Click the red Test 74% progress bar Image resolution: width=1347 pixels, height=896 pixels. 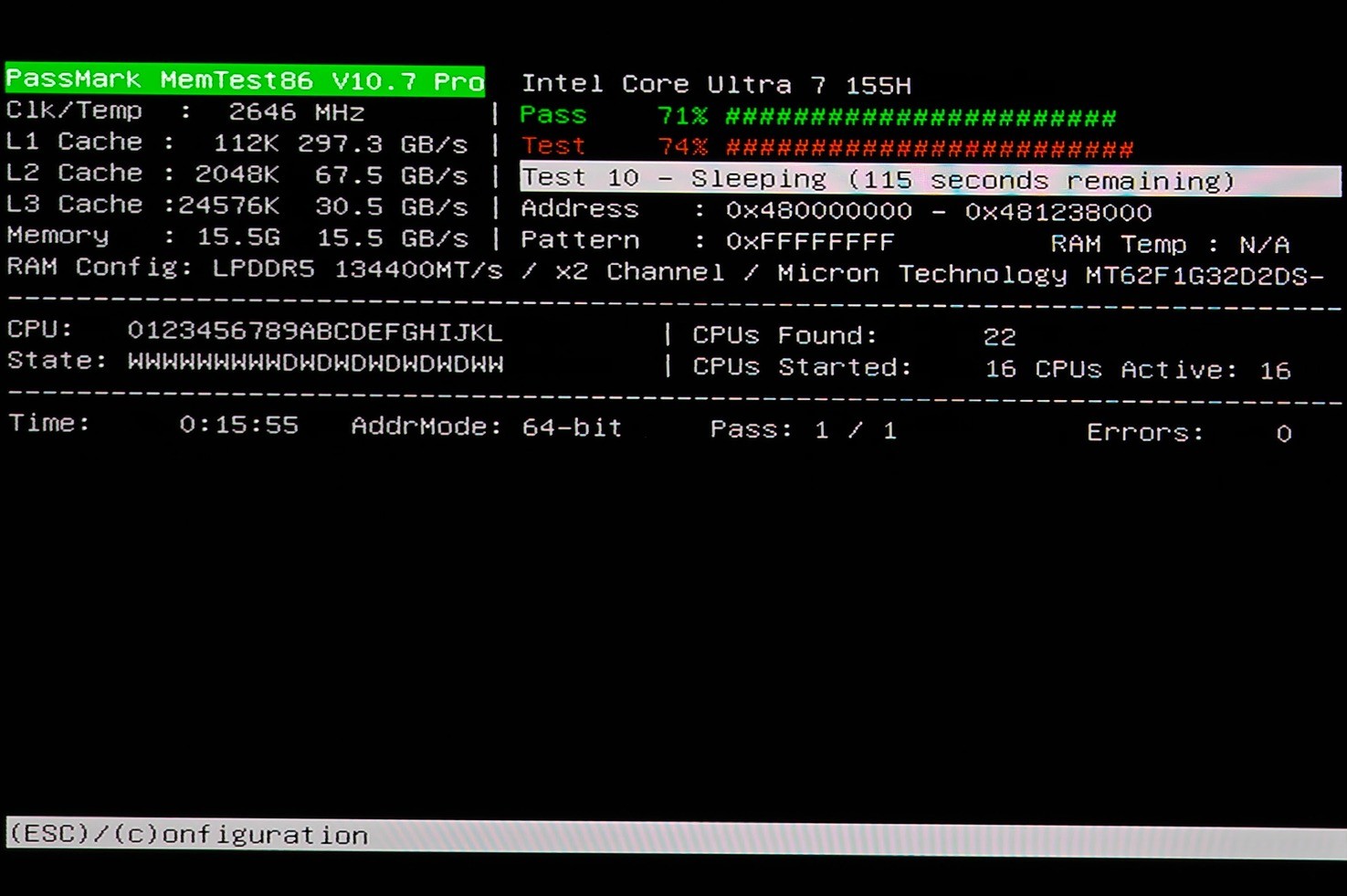(x=930, y=148)
